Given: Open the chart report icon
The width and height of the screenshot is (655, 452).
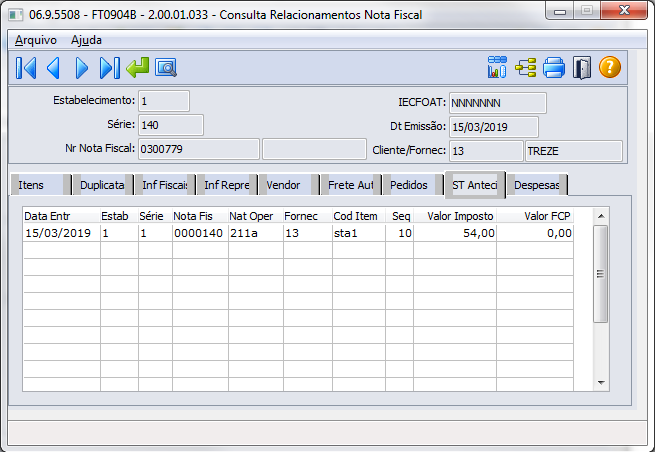Looking at the screenshot, I should click(x=497, y=67).
